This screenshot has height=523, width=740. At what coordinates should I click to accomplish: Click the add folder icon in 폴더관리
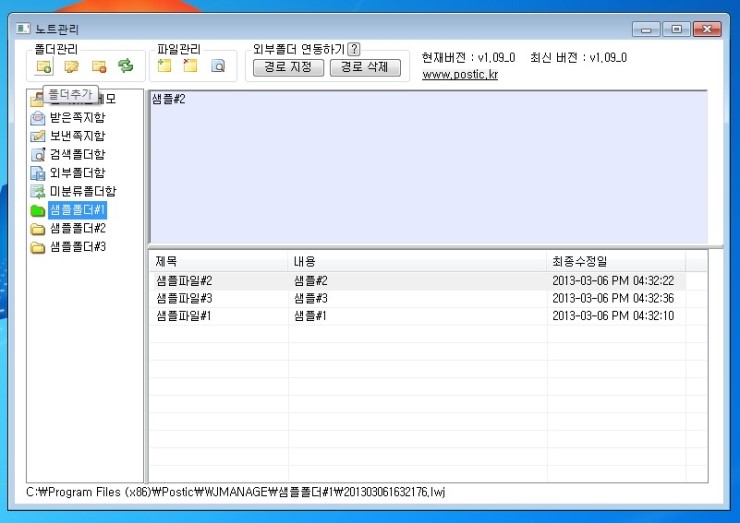tap(44, 67)
